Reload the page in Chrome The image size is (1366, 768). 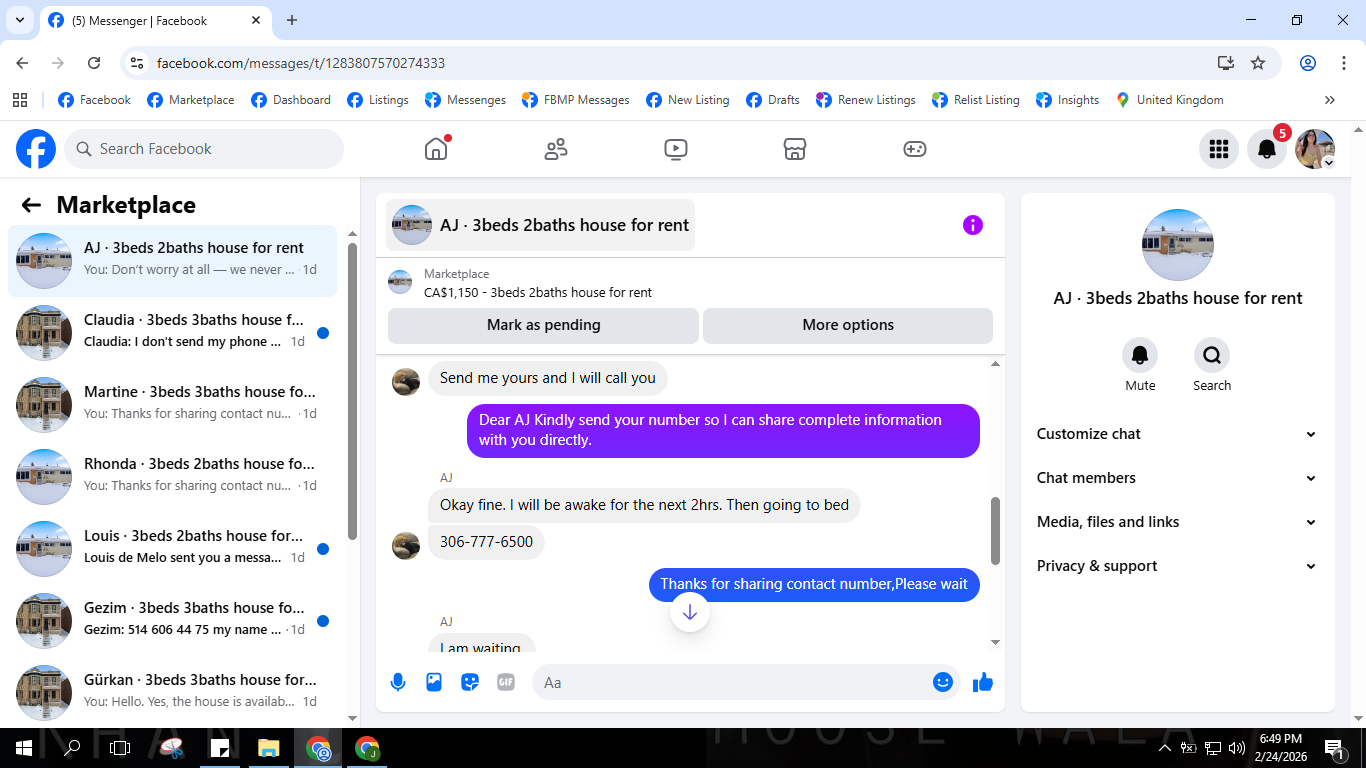[x=94, y=63]
